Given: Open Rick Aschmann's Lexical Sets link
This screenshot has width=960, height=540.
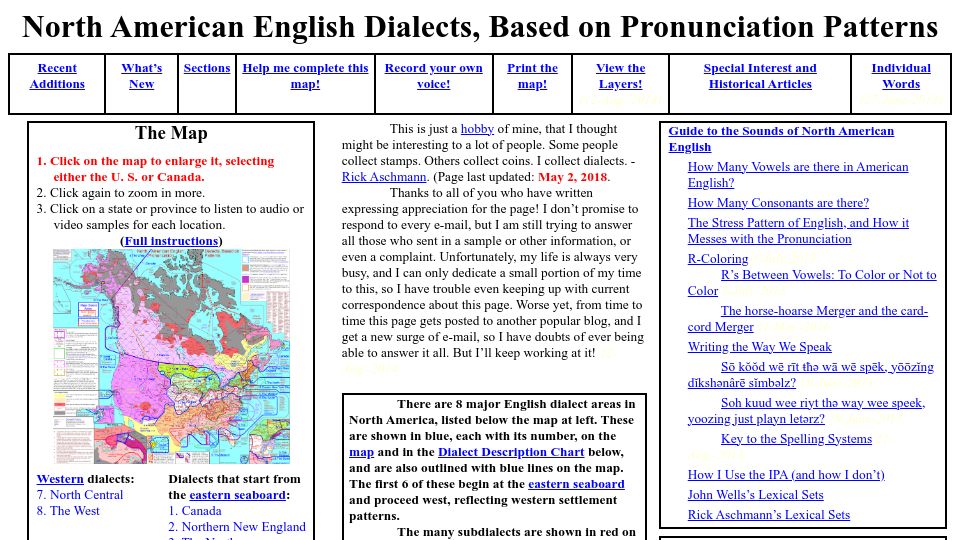Looking at the screenshot, I should click(x=768, y=515).
